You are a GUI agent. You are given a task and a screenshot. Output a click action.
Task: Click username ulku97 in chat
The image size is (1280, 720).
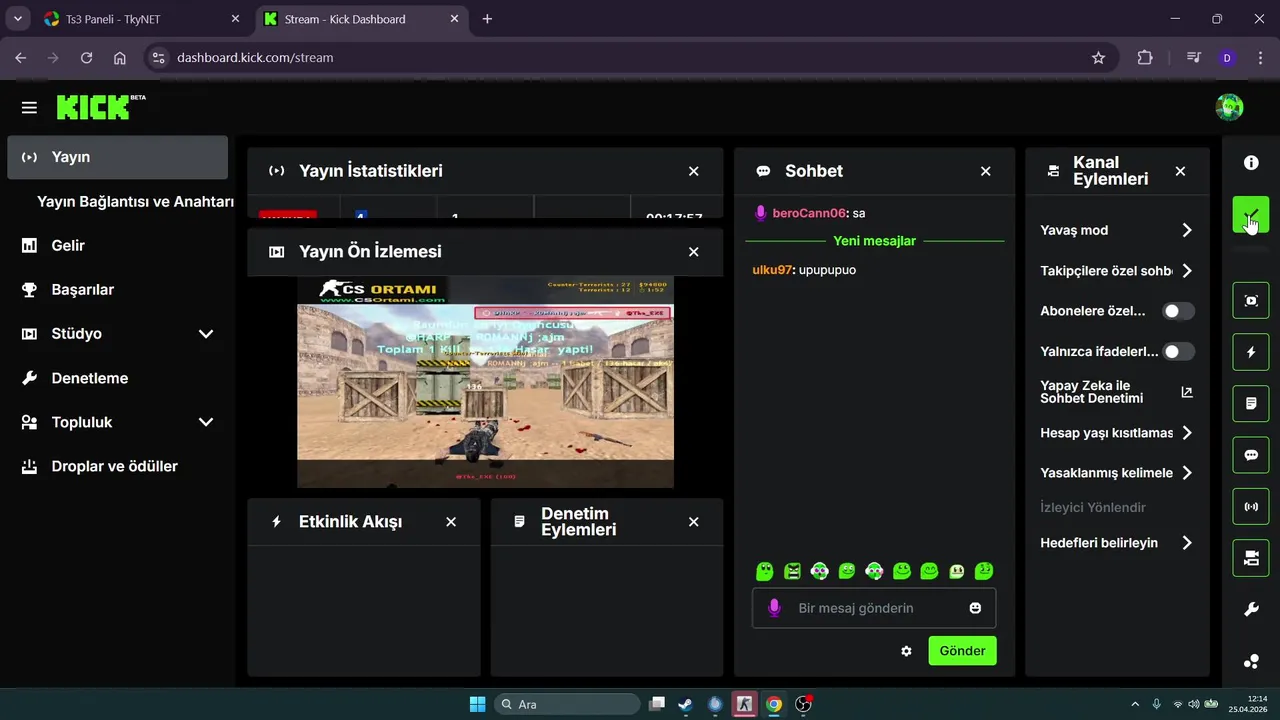tap(772, 270)
